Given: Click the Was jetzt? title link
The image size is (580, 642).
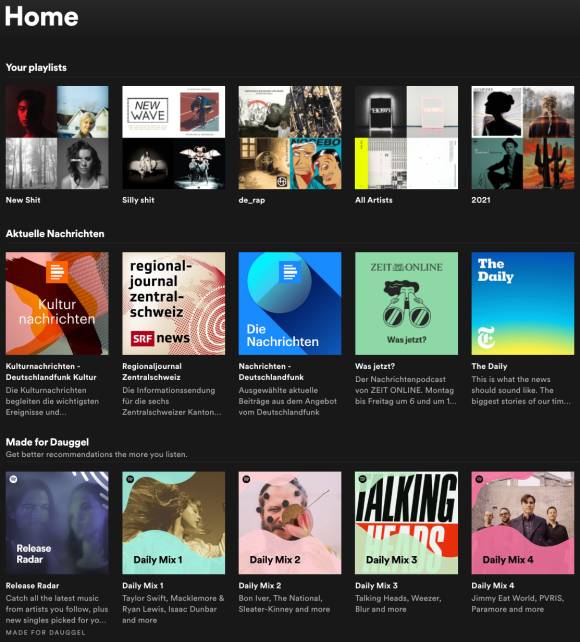Looking at the screenshot, I should point(375,366).
